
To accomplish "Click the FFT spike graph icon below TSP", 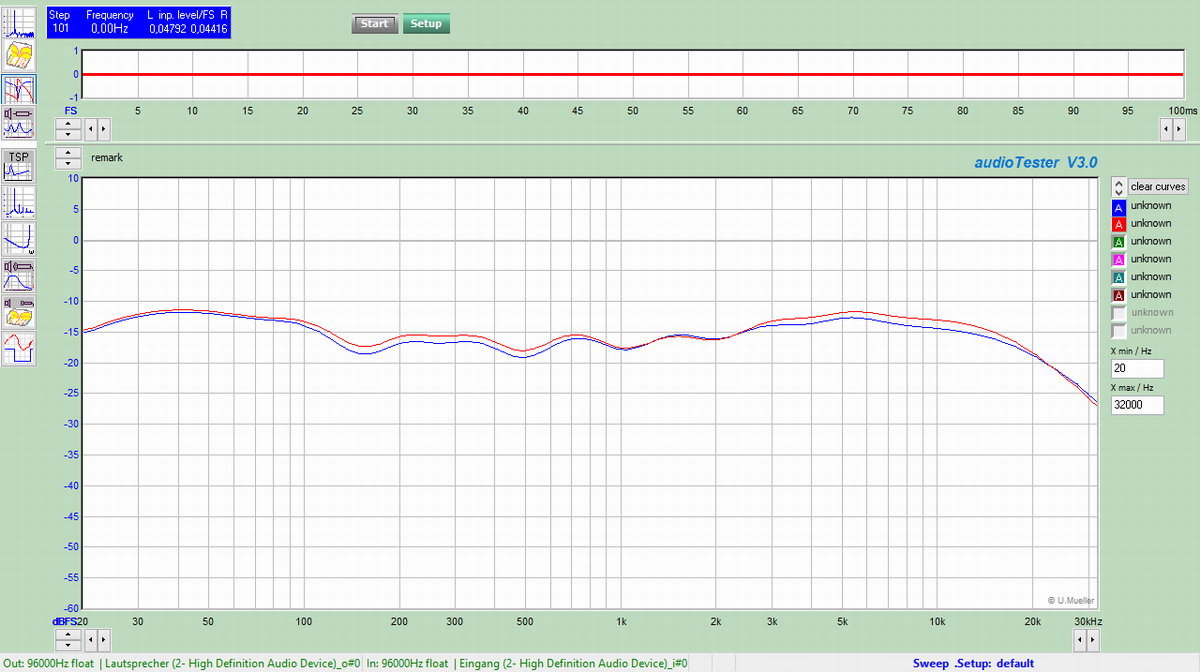I will coord(19,202).
